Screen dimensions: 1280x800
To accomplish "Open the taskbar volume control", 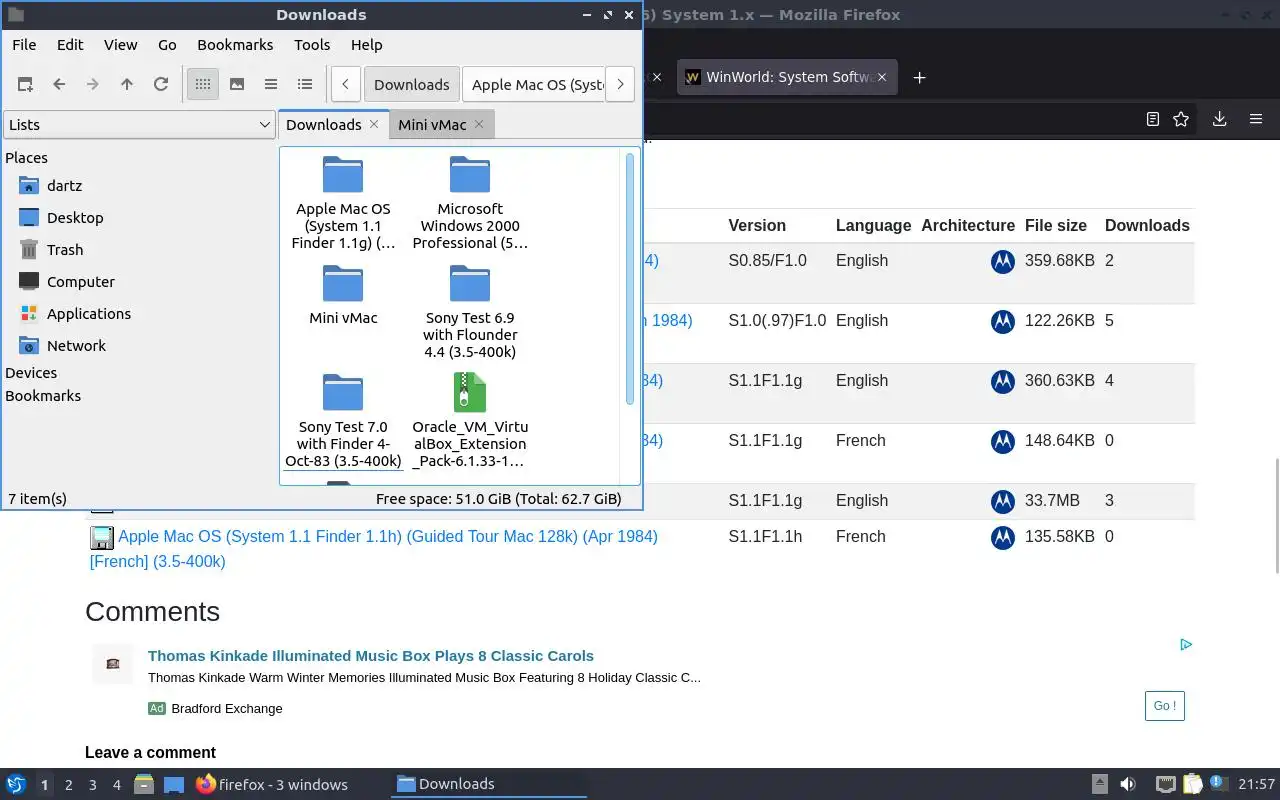I will [x=1128, y=784].
